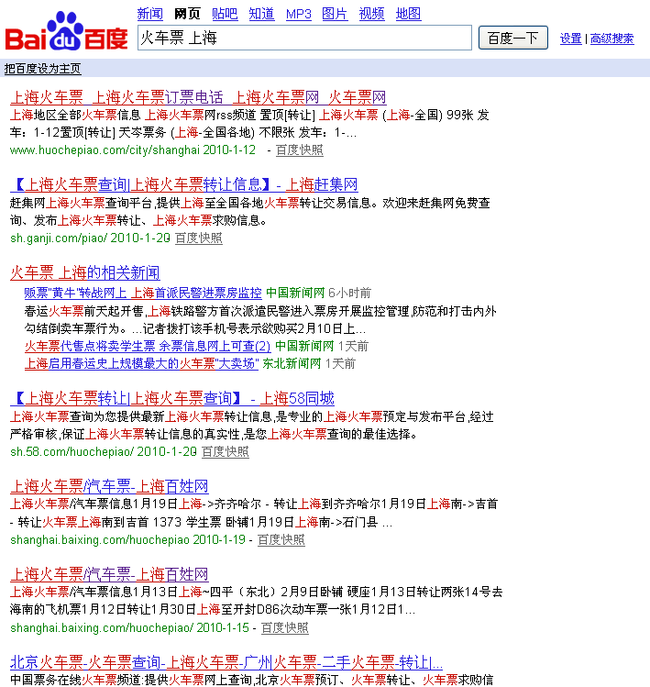This screenshot has width=650, height=687.
Task: Click URL text sh.58.com/huochepiao/
Action: pos(72,452)
